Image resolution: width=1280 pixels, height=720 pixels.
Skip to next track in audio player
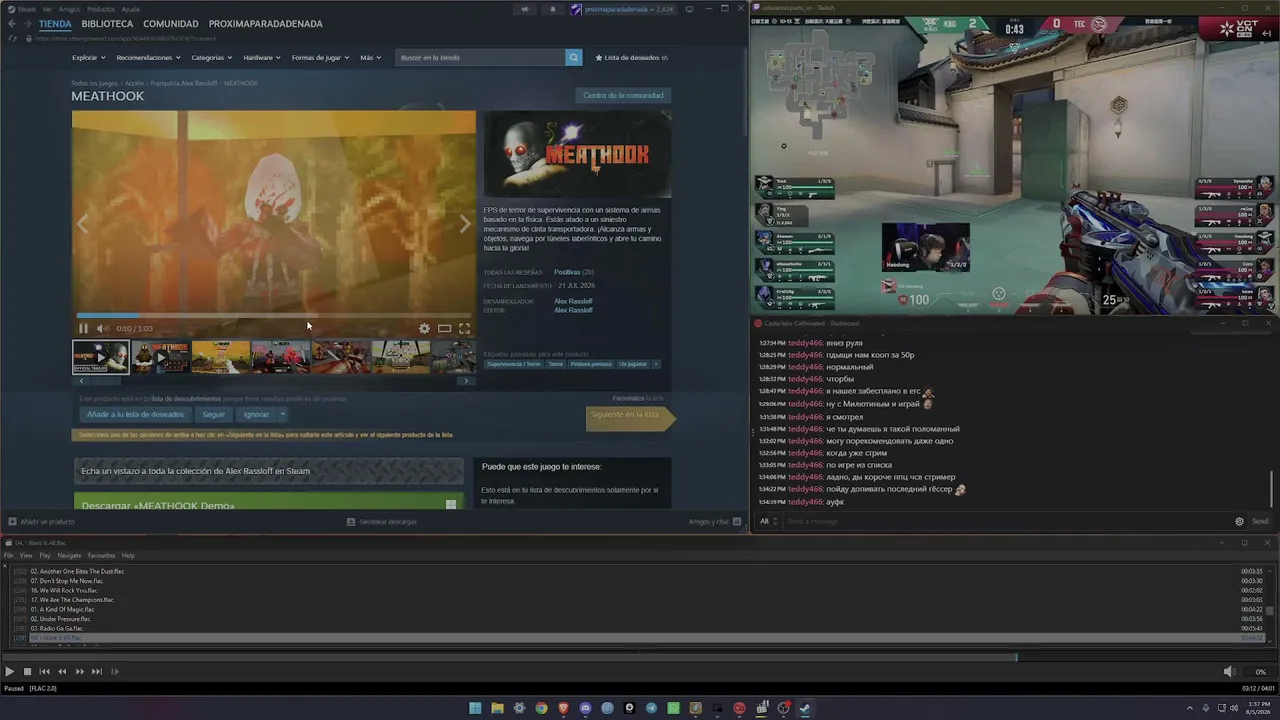coord(97,672)
